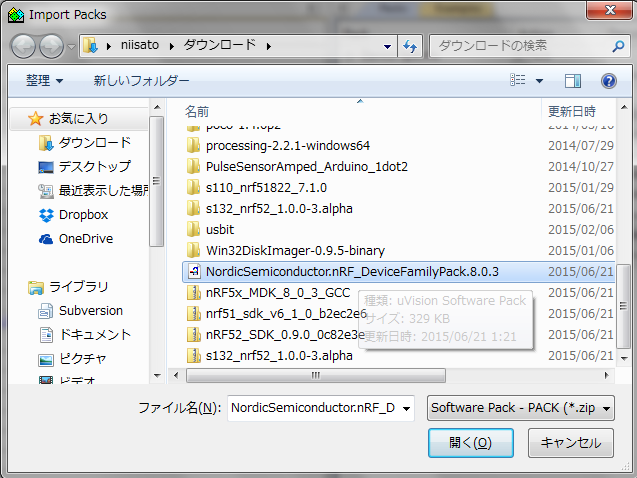Click the change view icon in the toolbar
Viewport: 637px width, 478px height.
(x=518, y=80)
